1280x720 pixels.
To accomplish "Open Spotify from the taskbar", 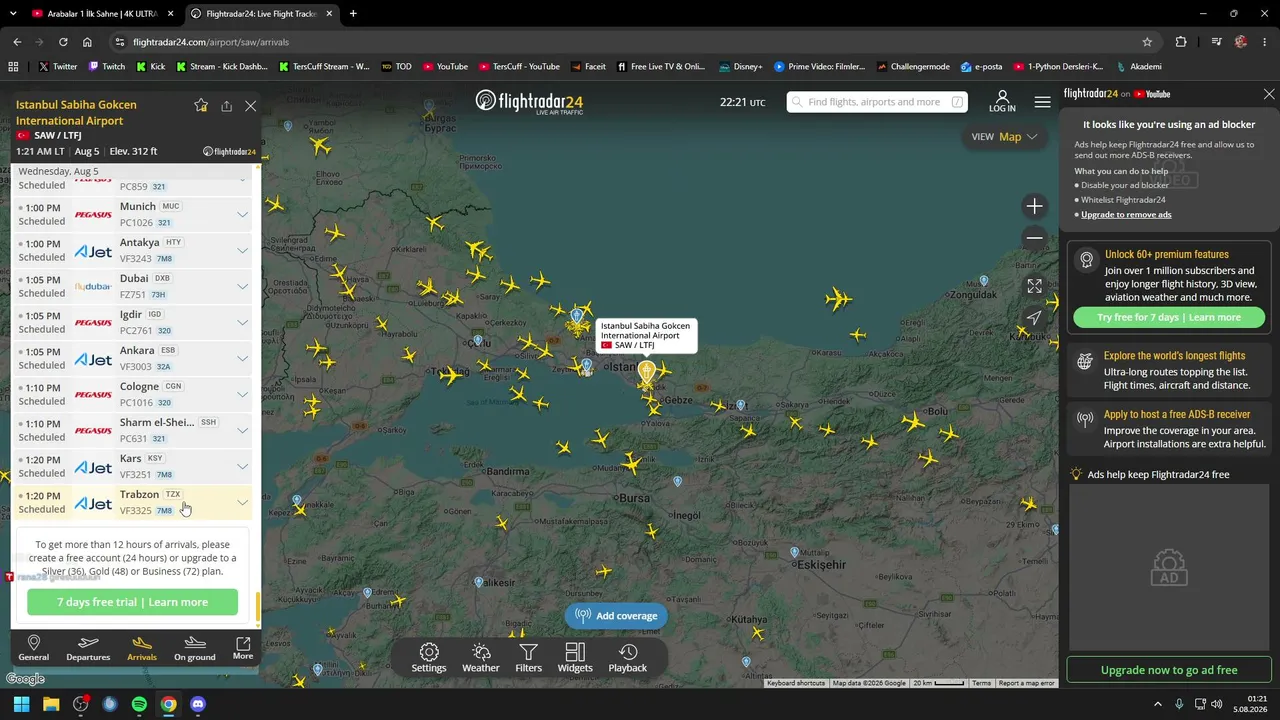I will [139, 704].
